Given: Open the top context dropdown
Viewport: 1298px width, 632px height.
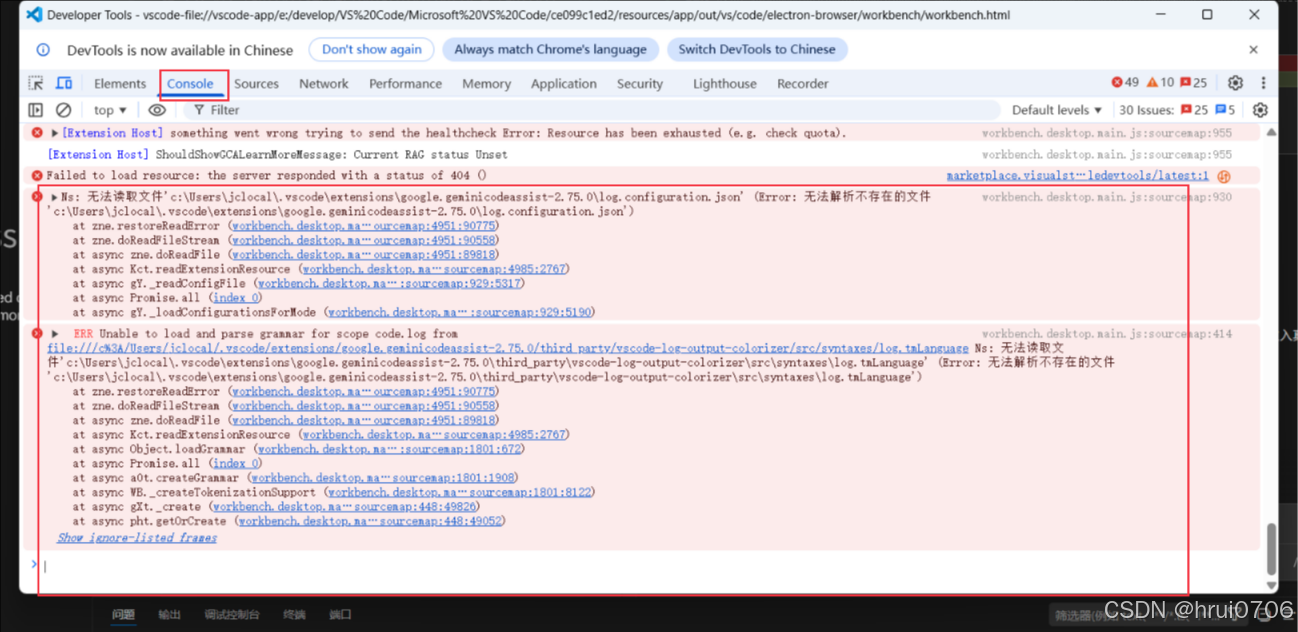Looking at the screenshot, I should point(110,110).
